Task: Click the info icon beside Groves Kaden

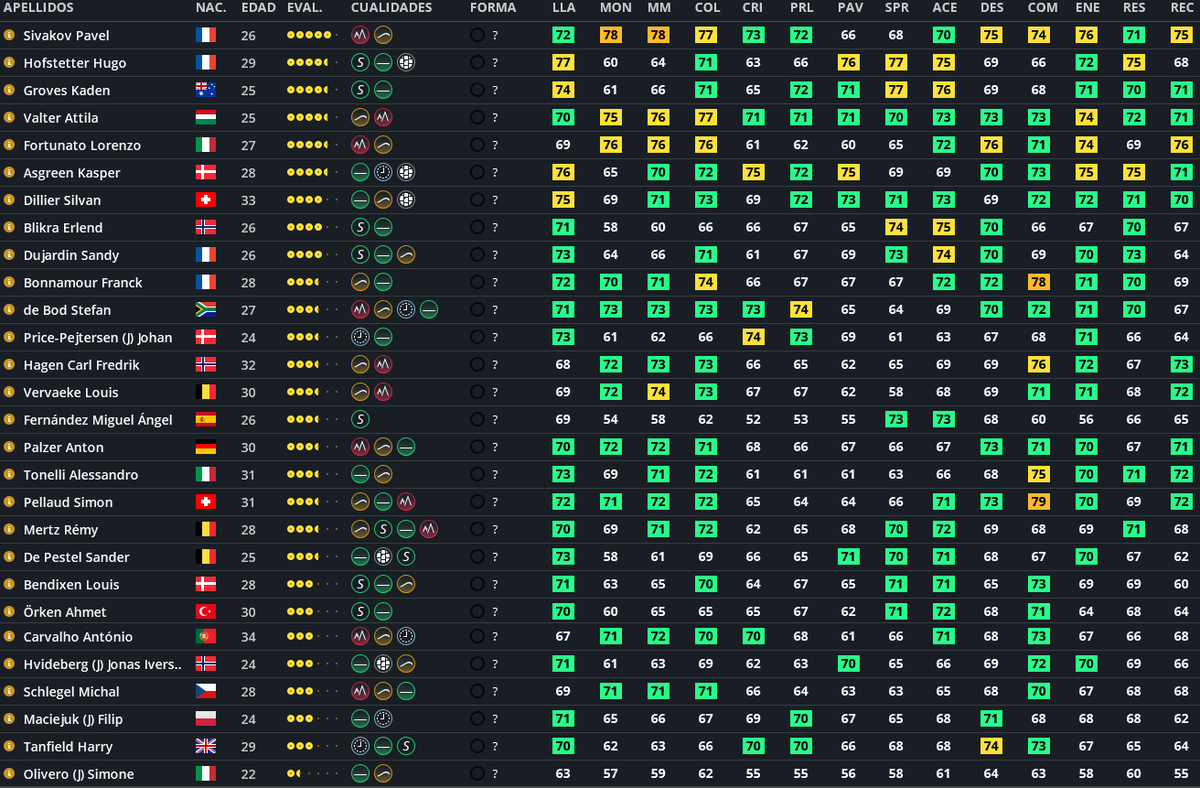Action: [9, 90]
